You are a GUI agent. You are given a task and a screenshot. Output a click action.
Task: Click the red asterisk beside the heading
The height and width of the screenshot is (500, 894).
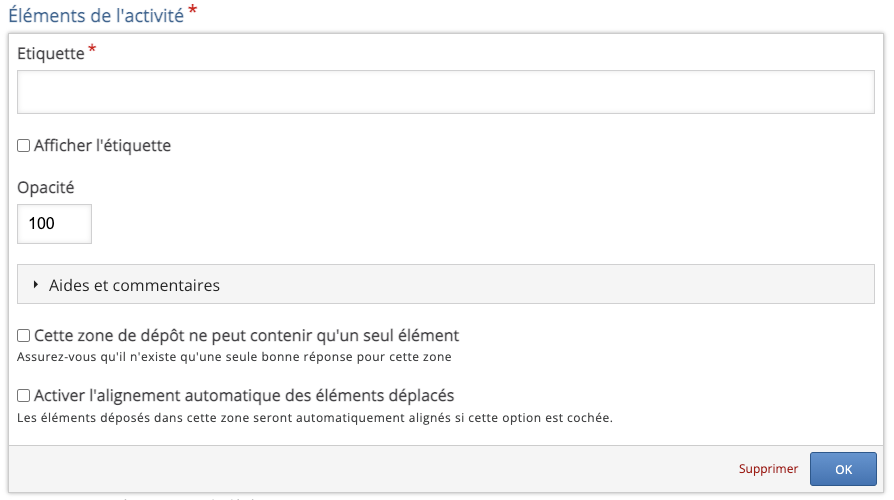[192, 10]
